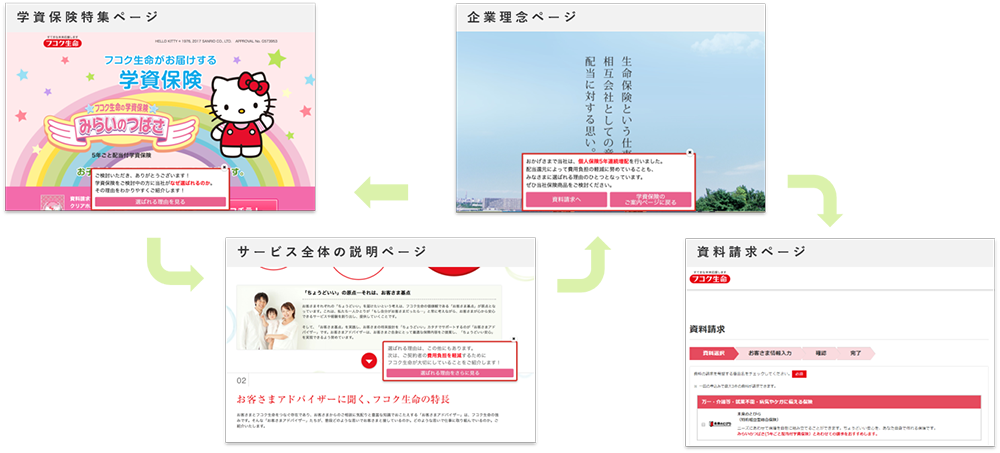Close the popup on the 企業理念 page
The image size is (1000, 453).
coord(689,152)
